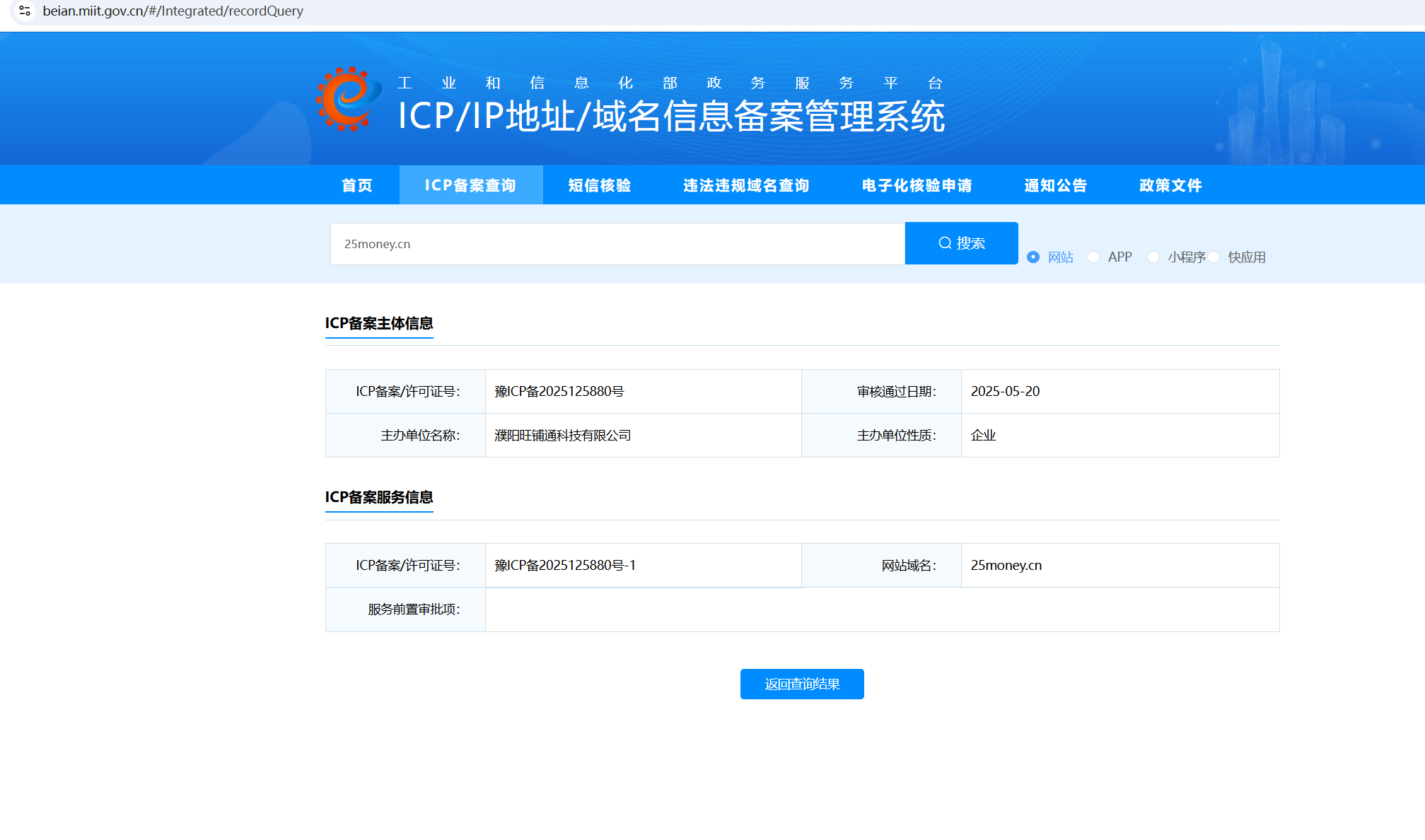Select the 小程序 radio option
1425x840 pixels.
pyautogui.click(x=1153, y=257)
